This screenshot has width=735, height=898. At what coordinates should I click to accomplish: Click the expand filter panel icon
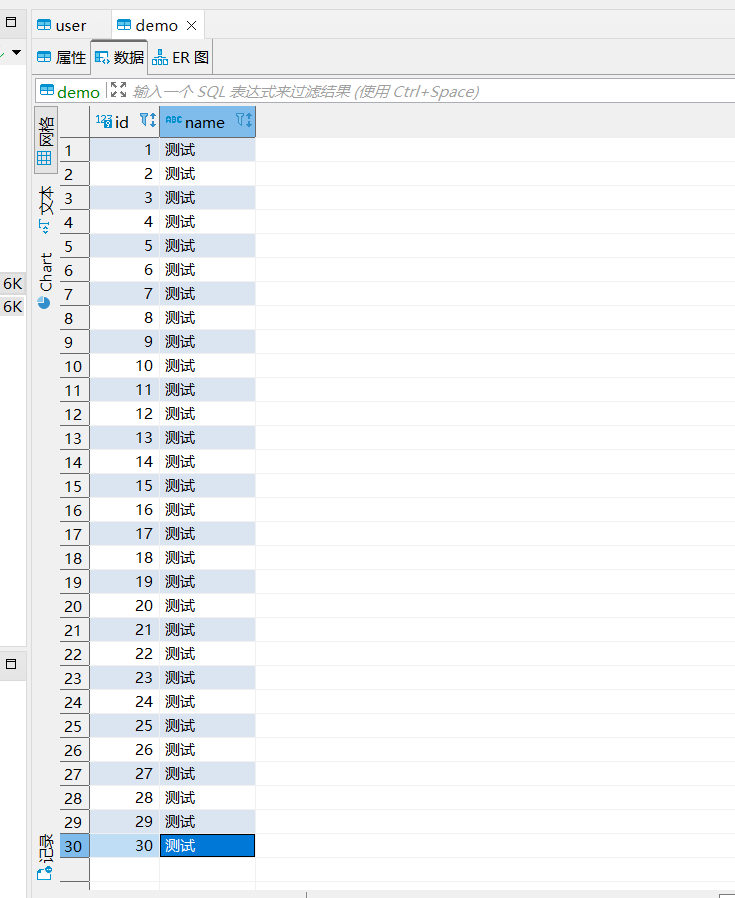click(118, 90)
